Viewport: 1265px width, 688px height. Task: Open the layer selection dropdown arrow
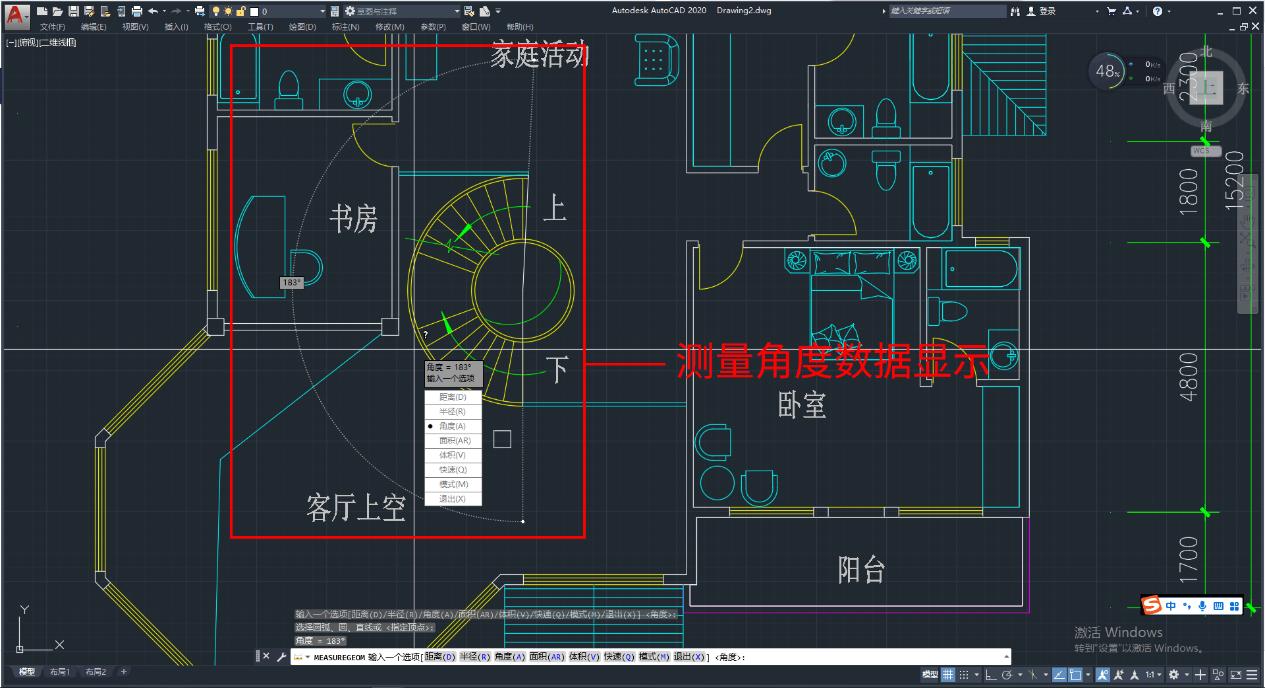[x=322, y=10]
